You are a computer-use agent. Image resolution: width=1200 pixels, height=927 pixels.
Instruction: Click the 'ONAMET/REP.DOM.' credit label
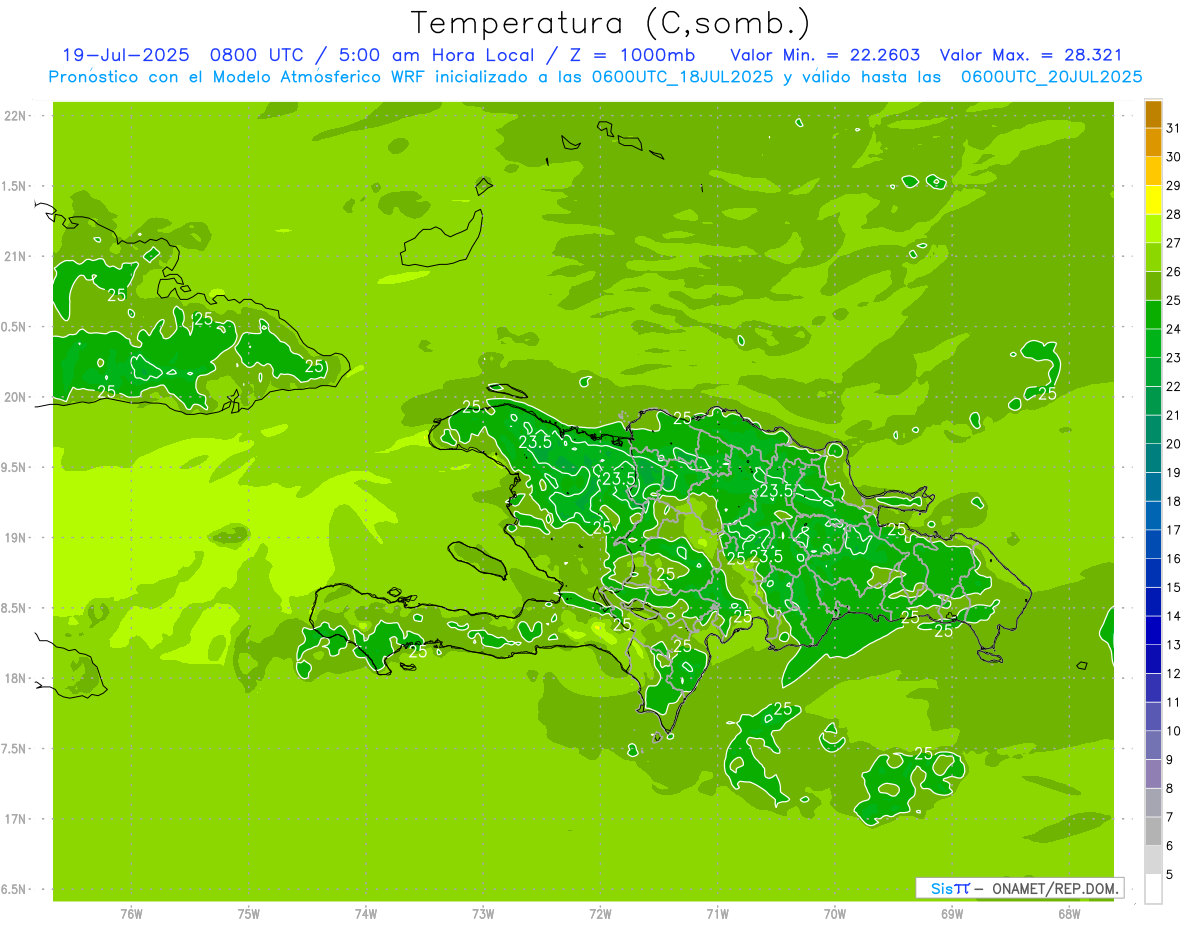point(1055,888)
